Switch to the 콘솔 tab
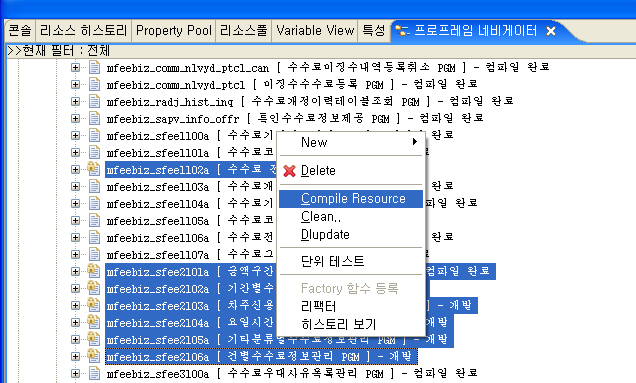The height and width of the screenshot is (383, 636). coord(20,31)
